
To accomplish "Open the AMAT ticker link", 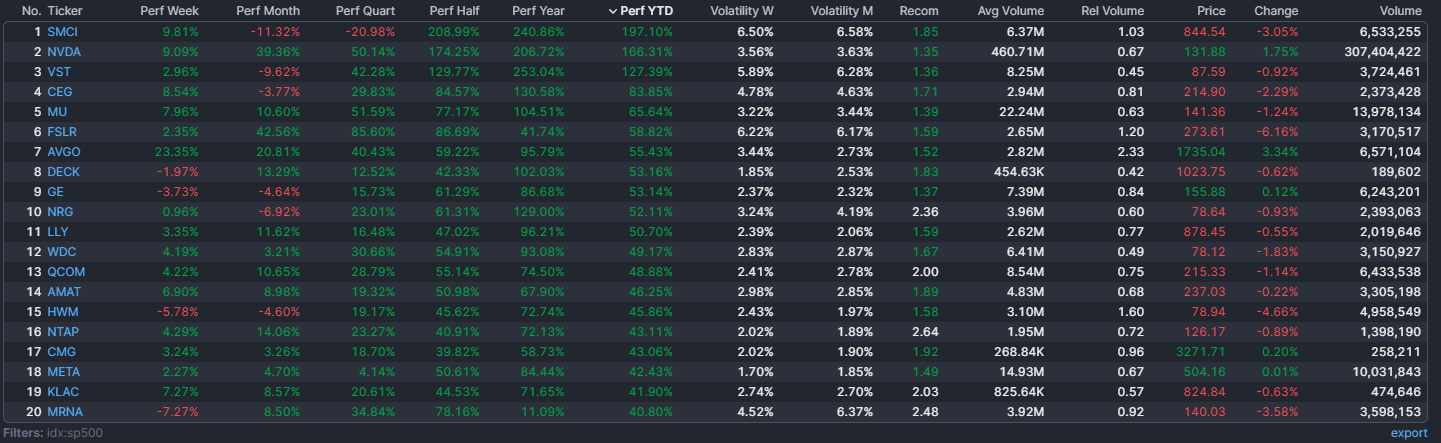I will coord(64,292).
